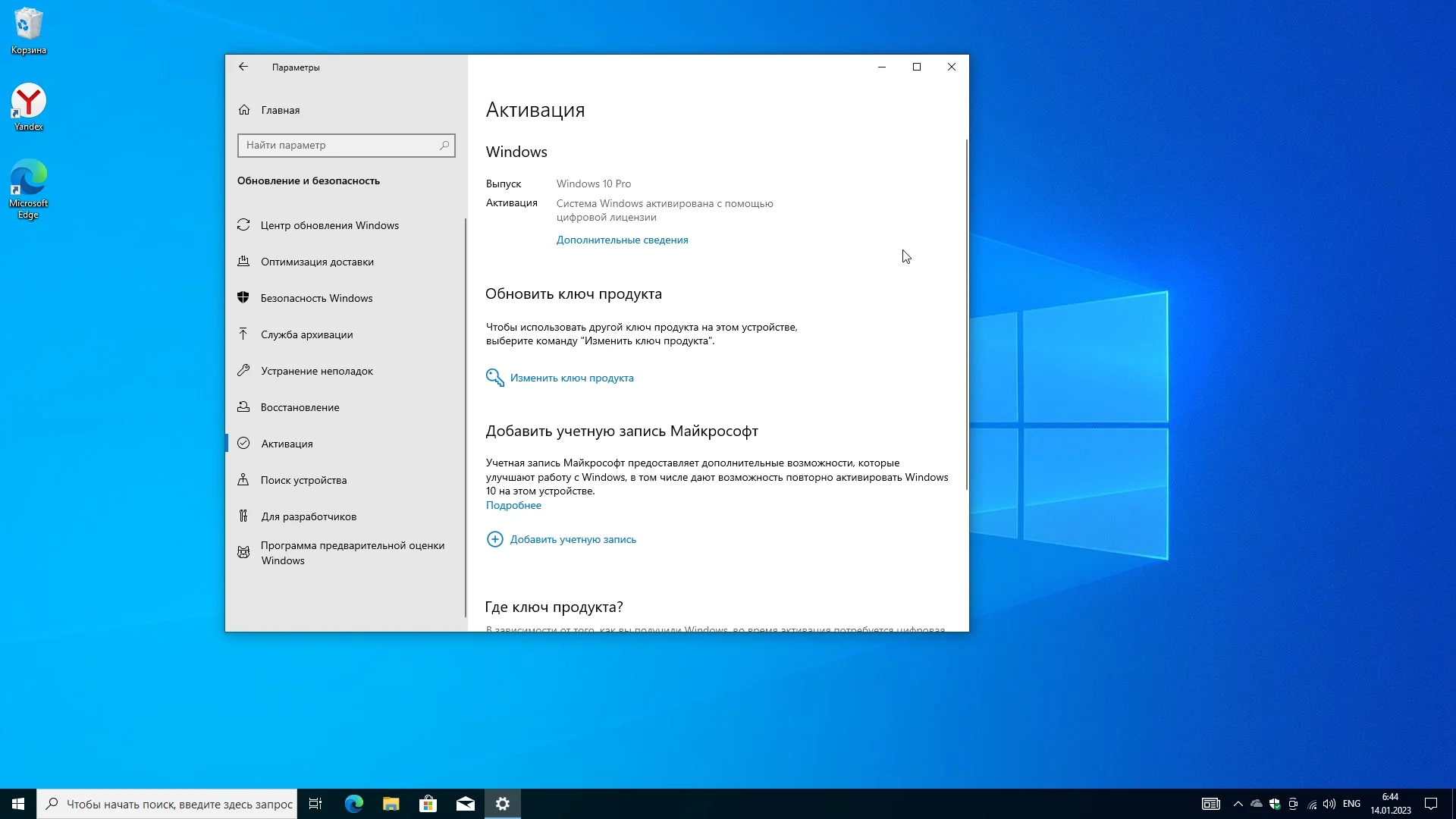Image resolution: width=1456 pixels, height=819 pixels.
Task: Select Восстановление in the sidebar
Action: (300, 407)
